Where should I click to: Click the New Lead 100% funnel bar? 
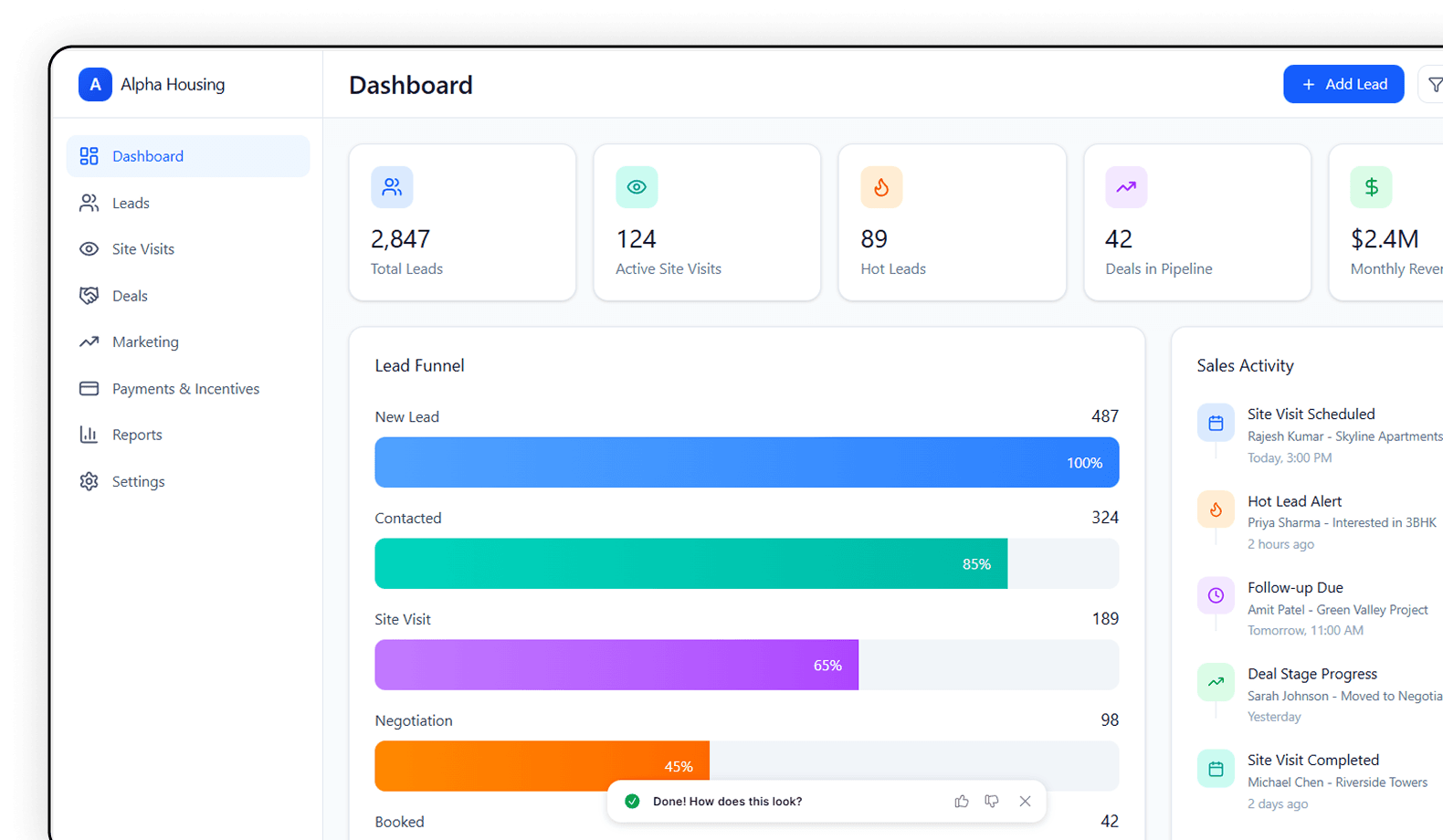click(x=747, y=462)
